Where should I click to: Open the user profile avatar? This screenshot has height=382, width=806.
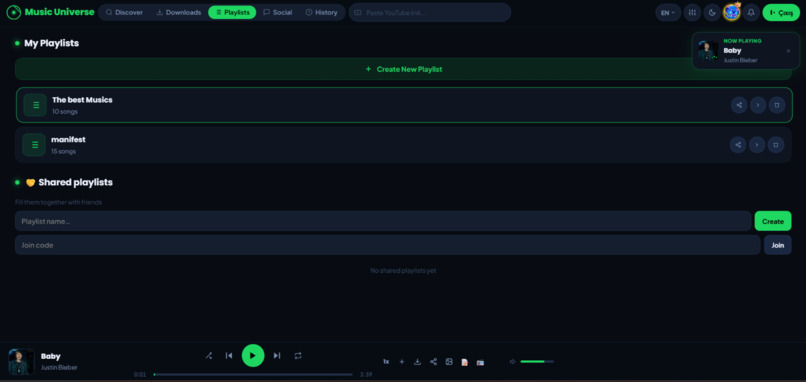[x=731, y=12]
